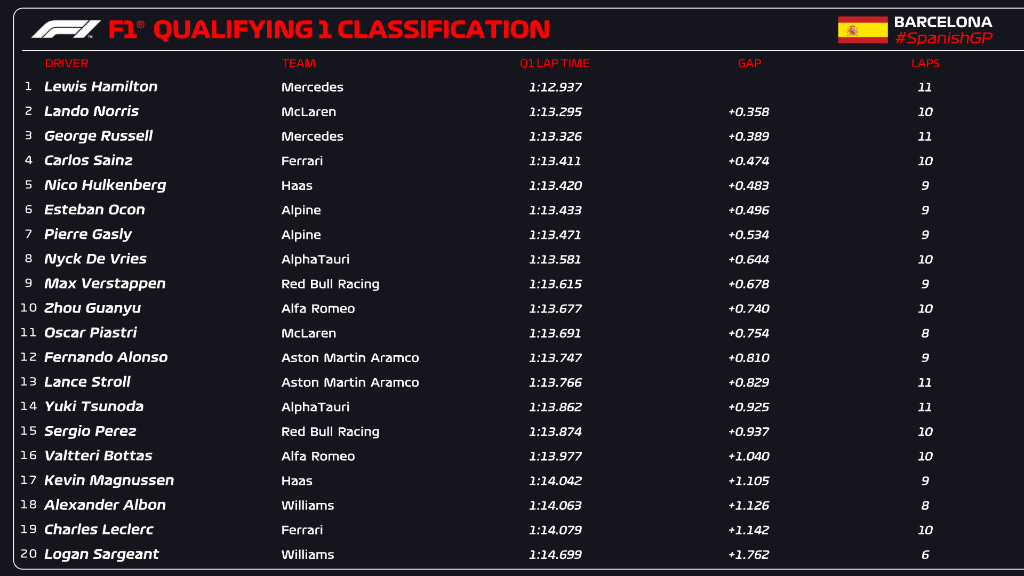Select the TEAM column header
Viewport: 1024px width, 576px height.
(x=298, y=63)
